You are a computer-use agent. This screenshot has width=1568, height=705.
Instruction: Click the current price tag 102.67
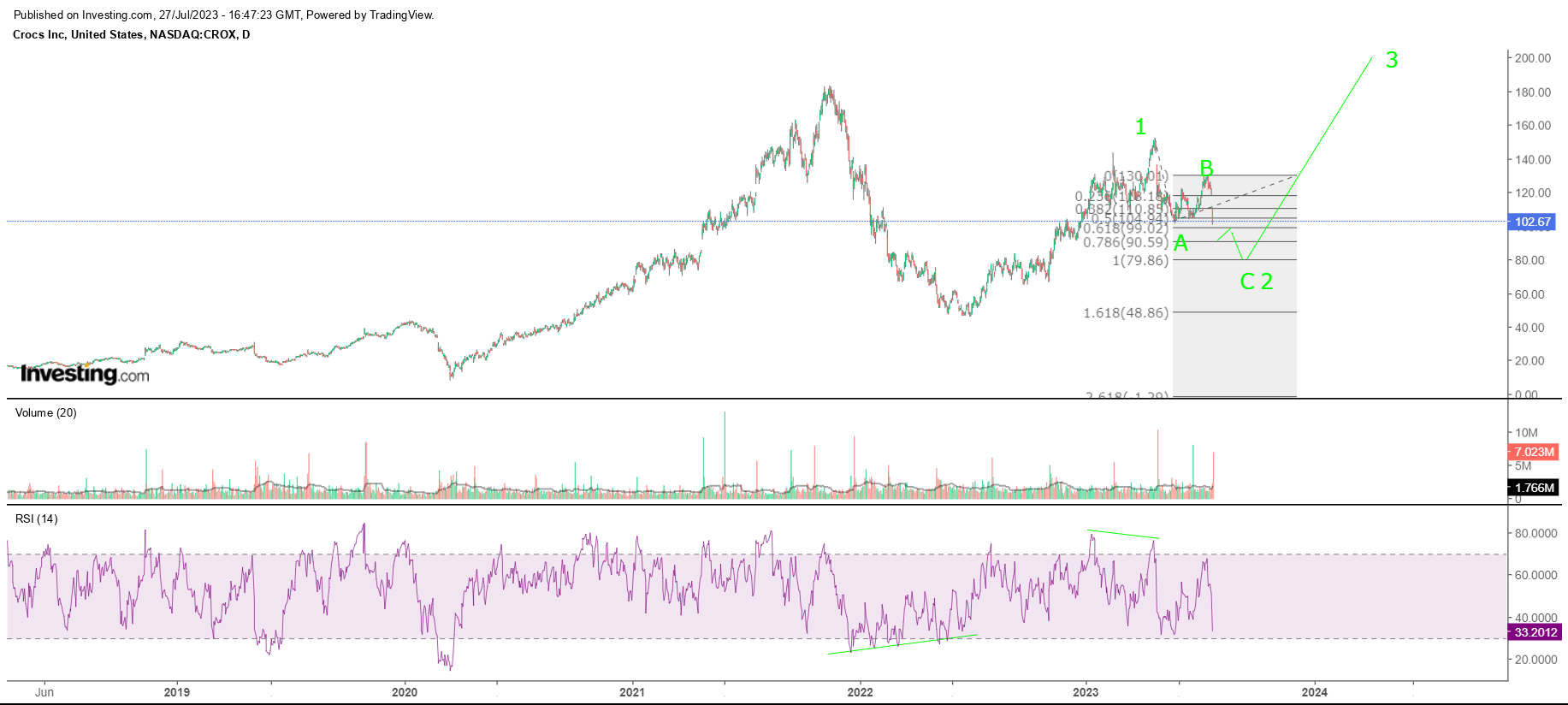click(x=1532, y=222)
